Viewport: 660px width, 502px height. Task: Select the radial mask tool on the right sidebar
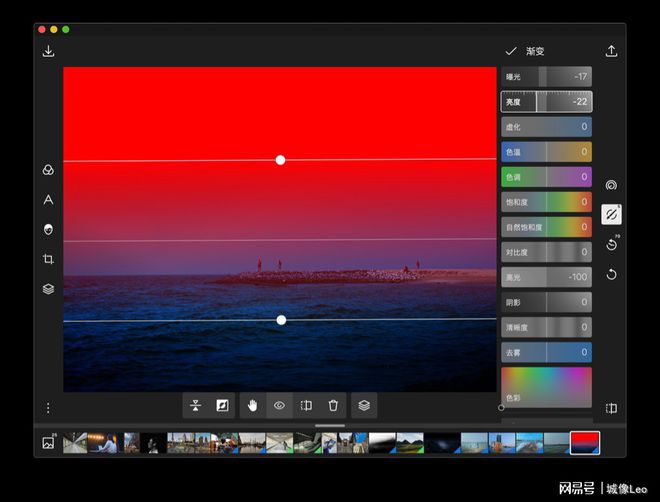tap(611, 185)
